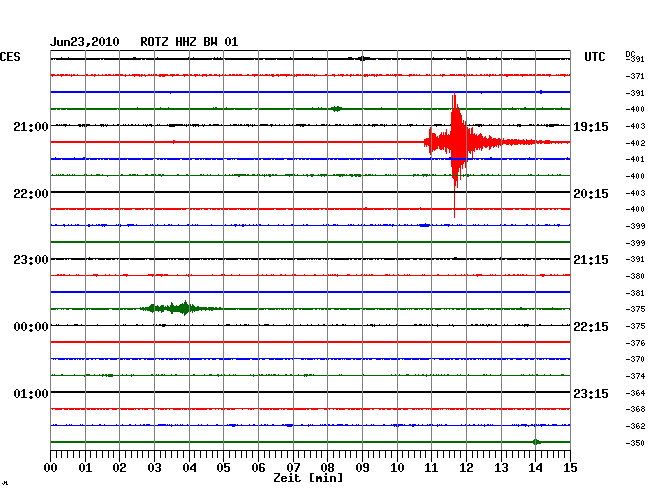Click the 20:15 UTC time label

pyautogui.click(x=591, y=194)
